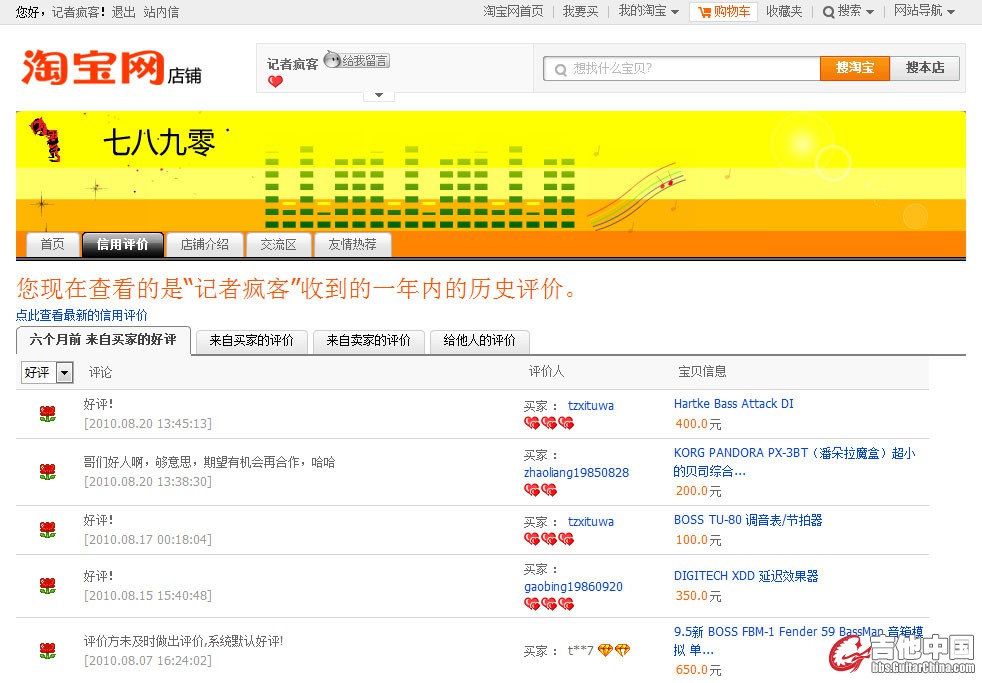Select the 信用评价 tab
This screenshot has width=982, height=683.
click(x=123, y=245)
